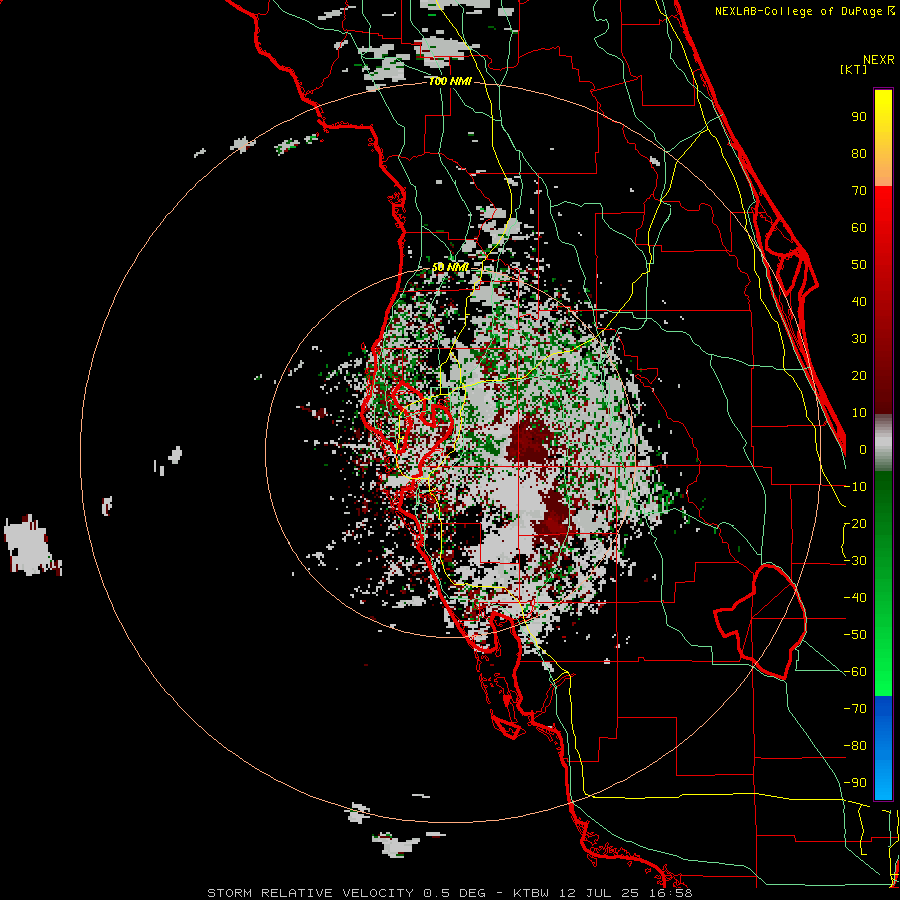900x900 pixels.
Task: Pick the orange segment of the color bar
Action: (883, 166)
